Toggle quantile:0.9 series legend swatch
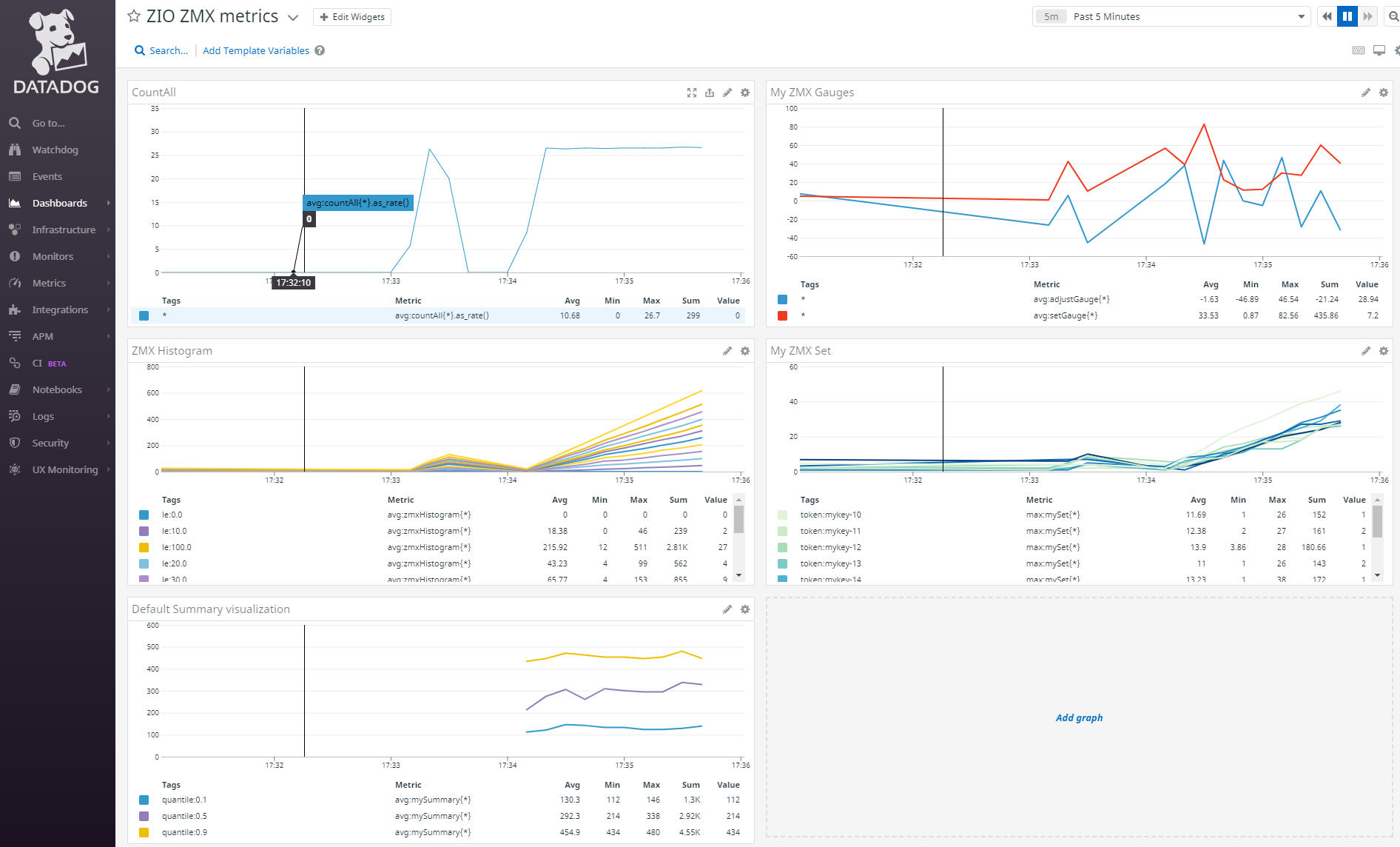This screenshot has width=1400, height=847. click(x=144, y=832)
